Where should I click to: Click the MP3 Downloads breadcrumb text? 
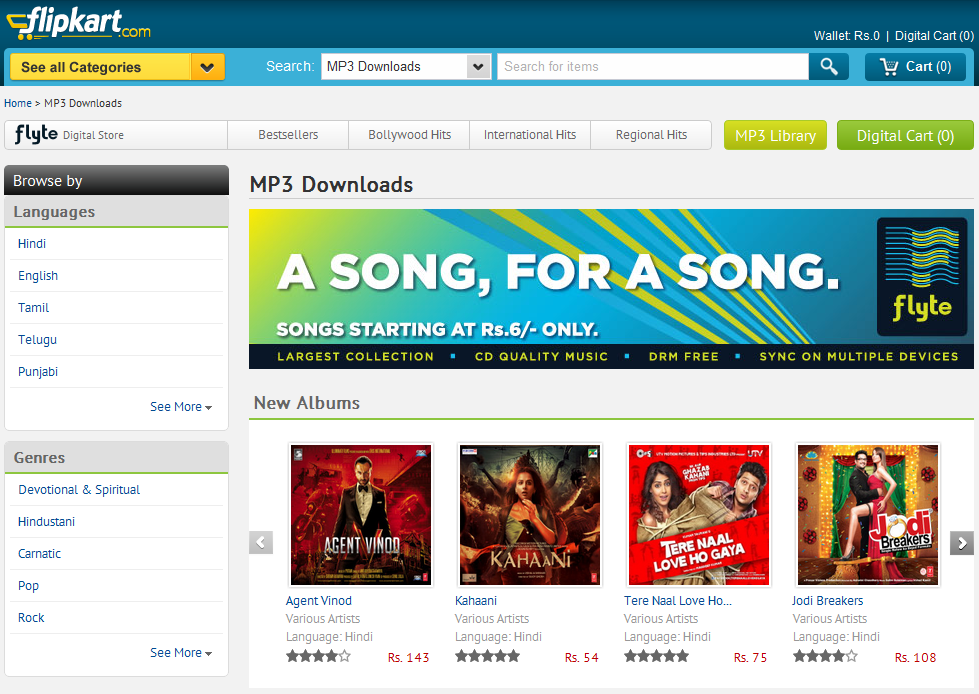(x=83, y=103)
